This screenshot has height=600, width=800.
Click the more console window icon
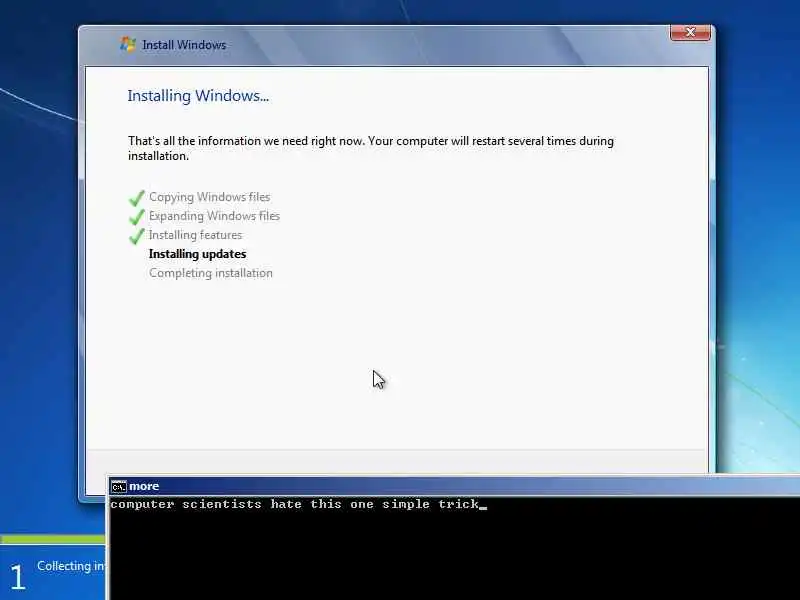[x=118, y=487]
